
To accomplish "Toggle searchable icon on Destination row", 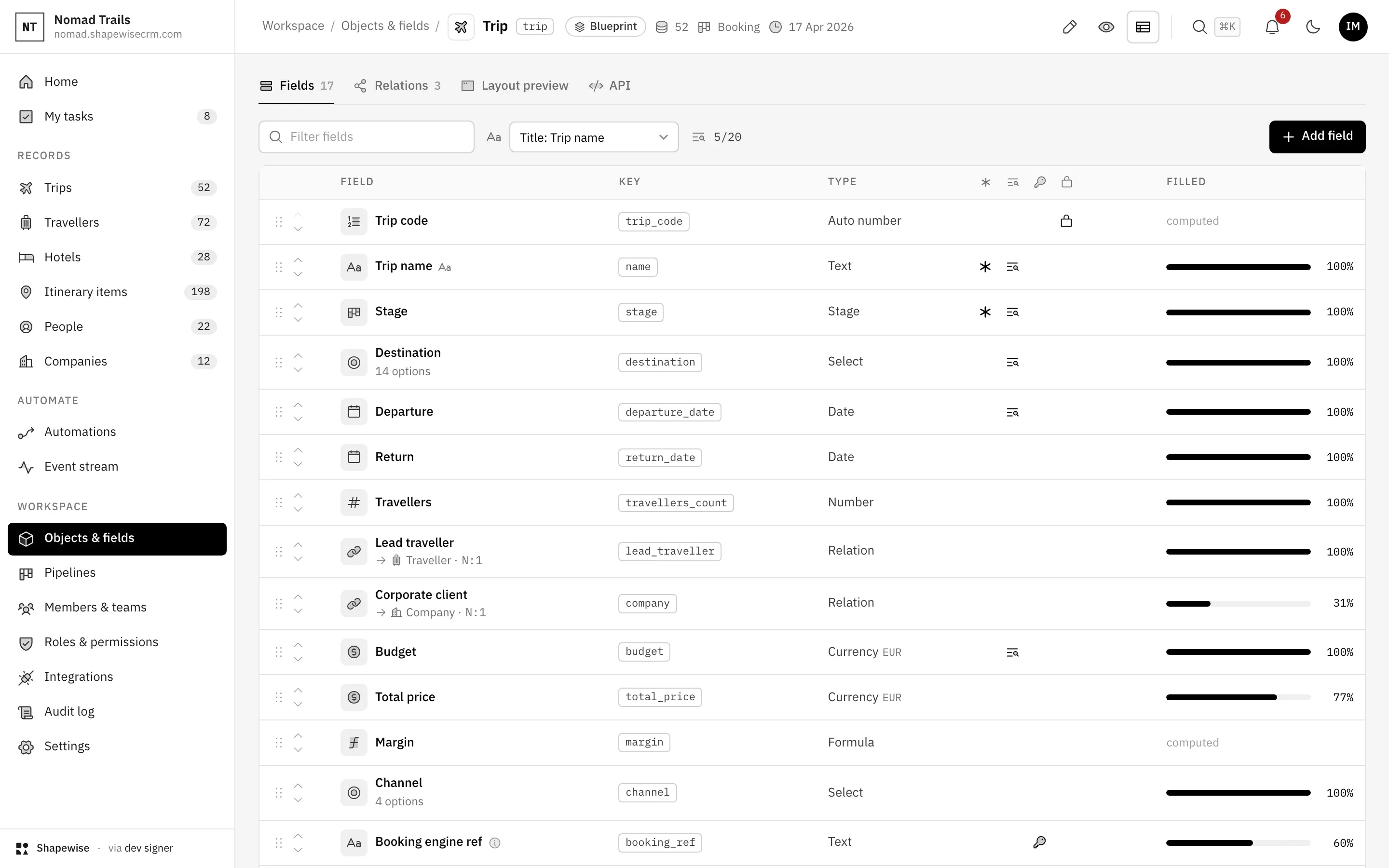I will point(1012,362).
